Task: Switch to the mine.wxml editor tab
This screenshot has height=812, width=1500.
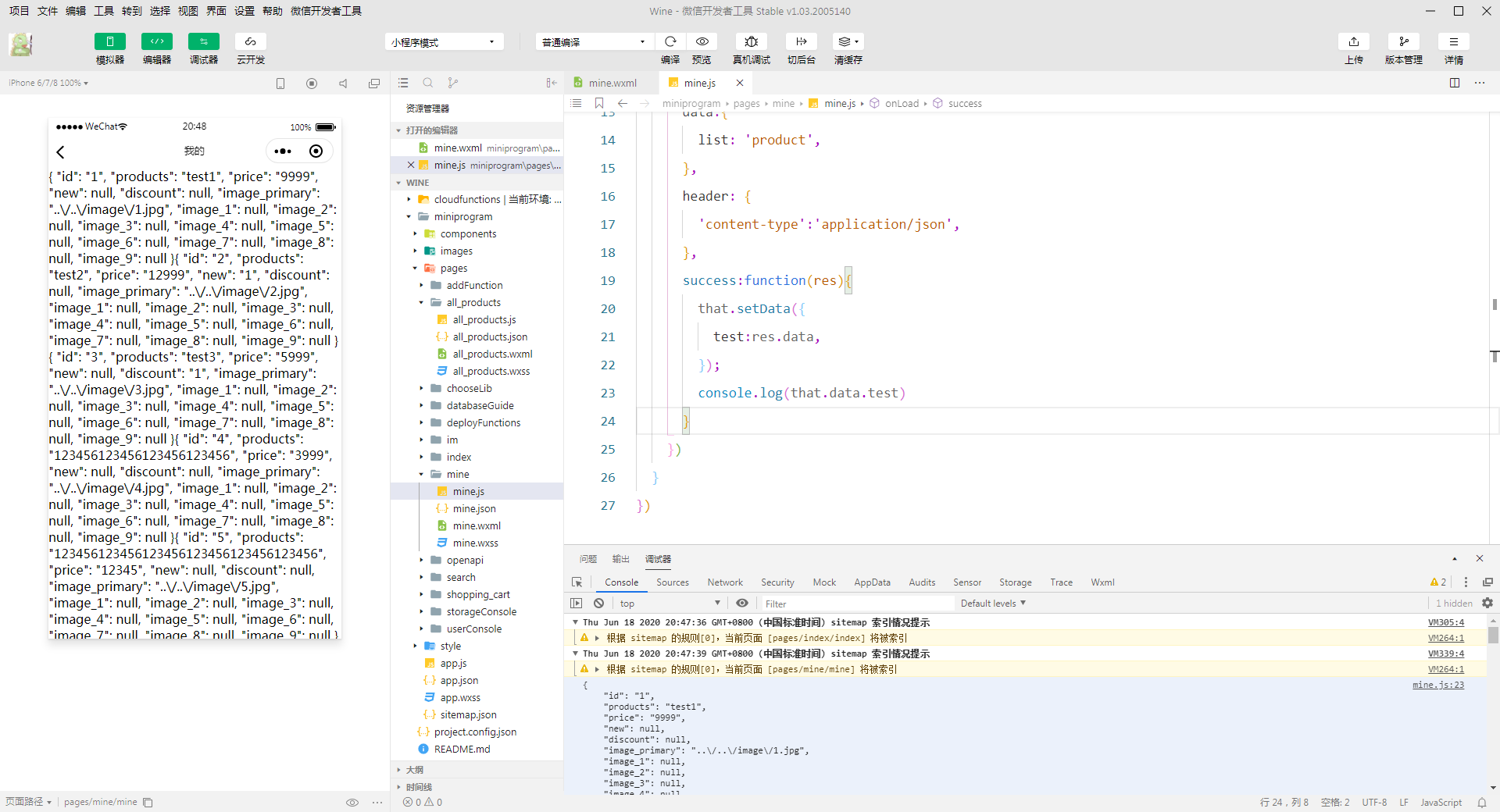Action: [612, 83]
